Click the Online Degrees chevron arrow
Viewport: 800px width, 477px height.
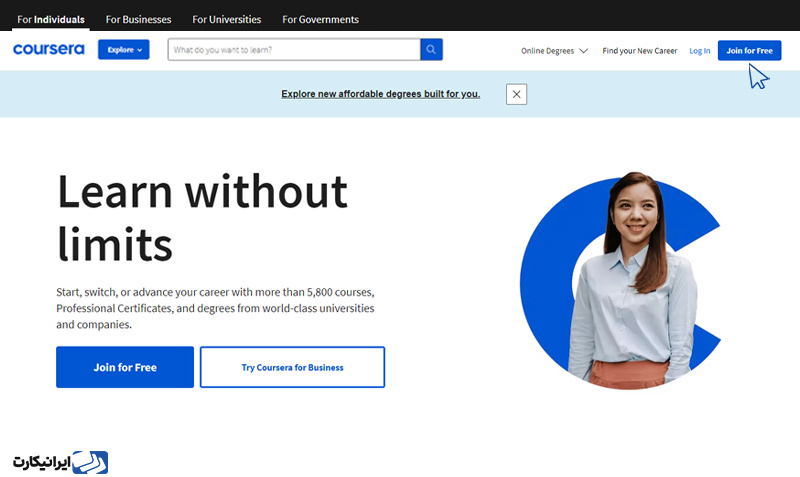click(584, 51)
